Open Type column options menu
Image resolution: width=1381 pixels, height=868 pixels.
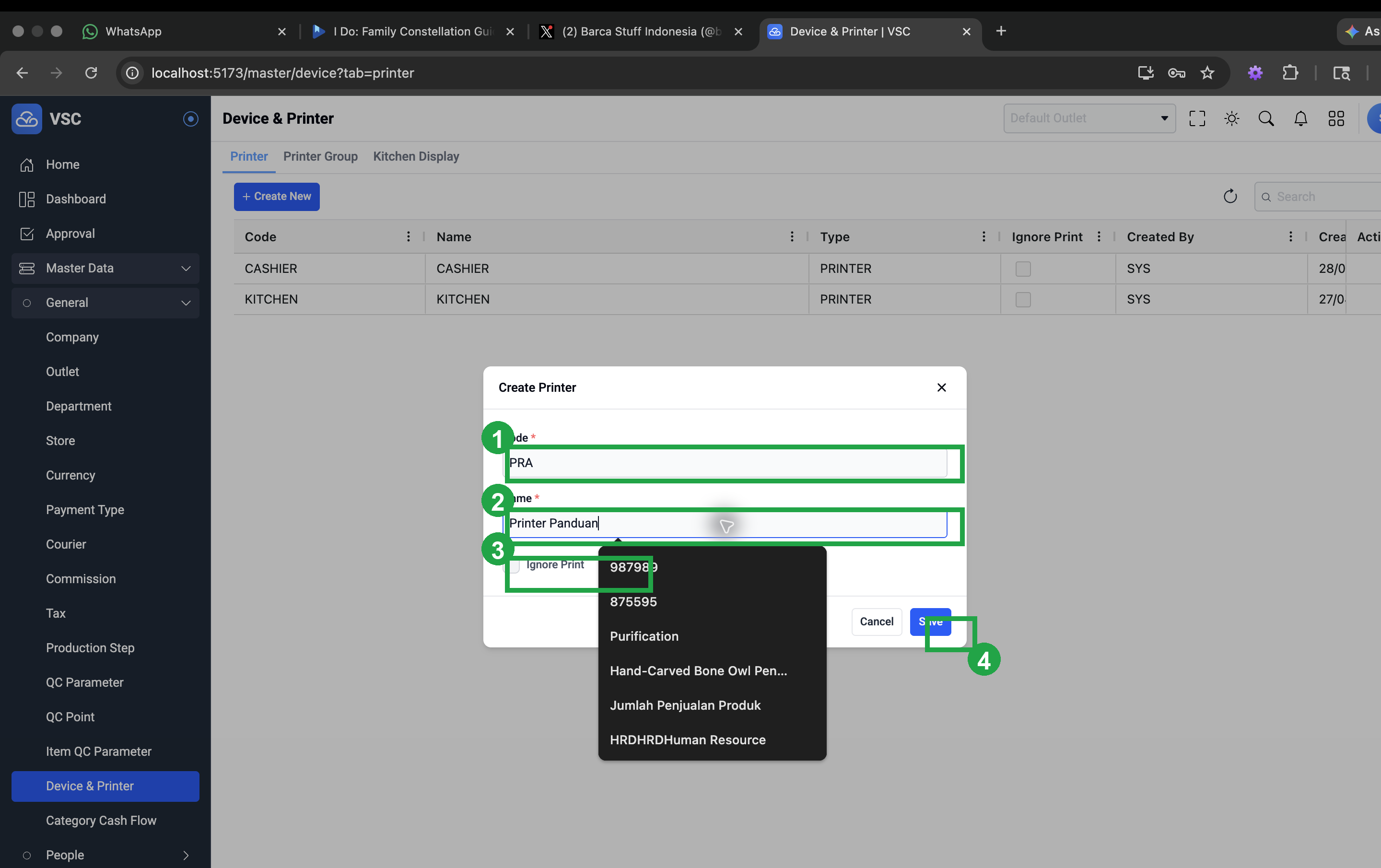983,237
